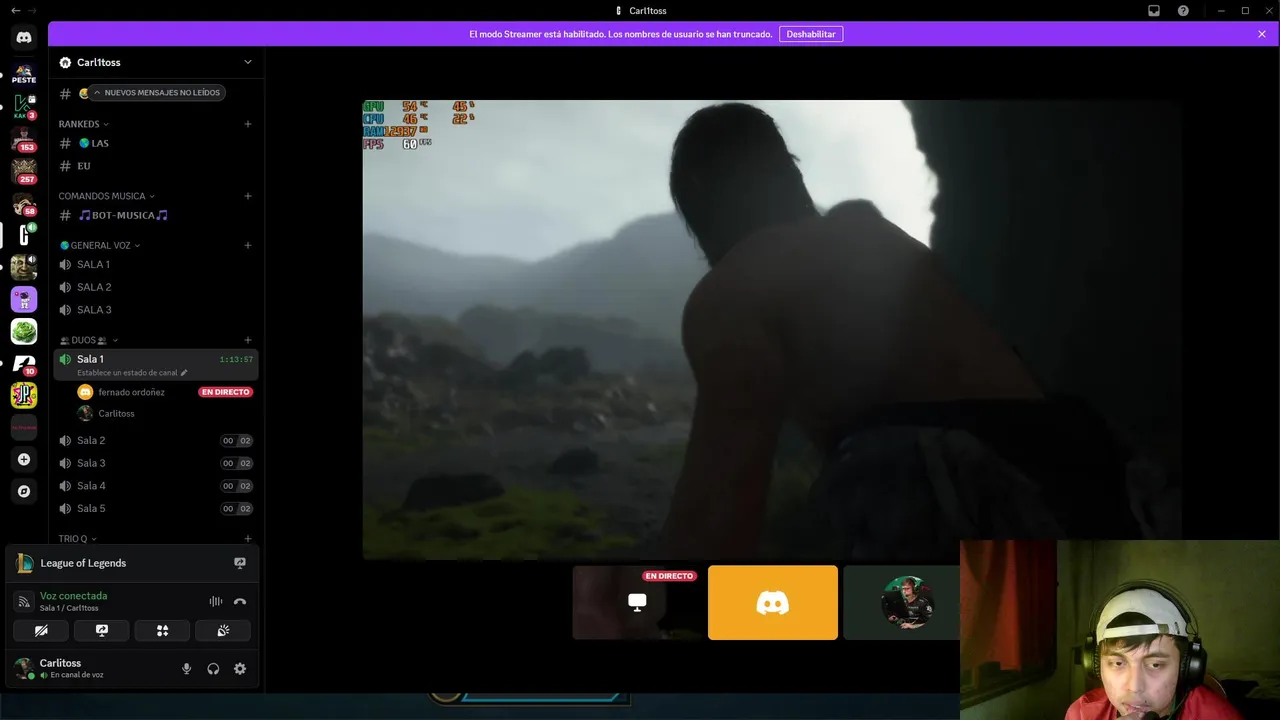Join SALA 1 voice channel in General Voz

click(156, 264)
